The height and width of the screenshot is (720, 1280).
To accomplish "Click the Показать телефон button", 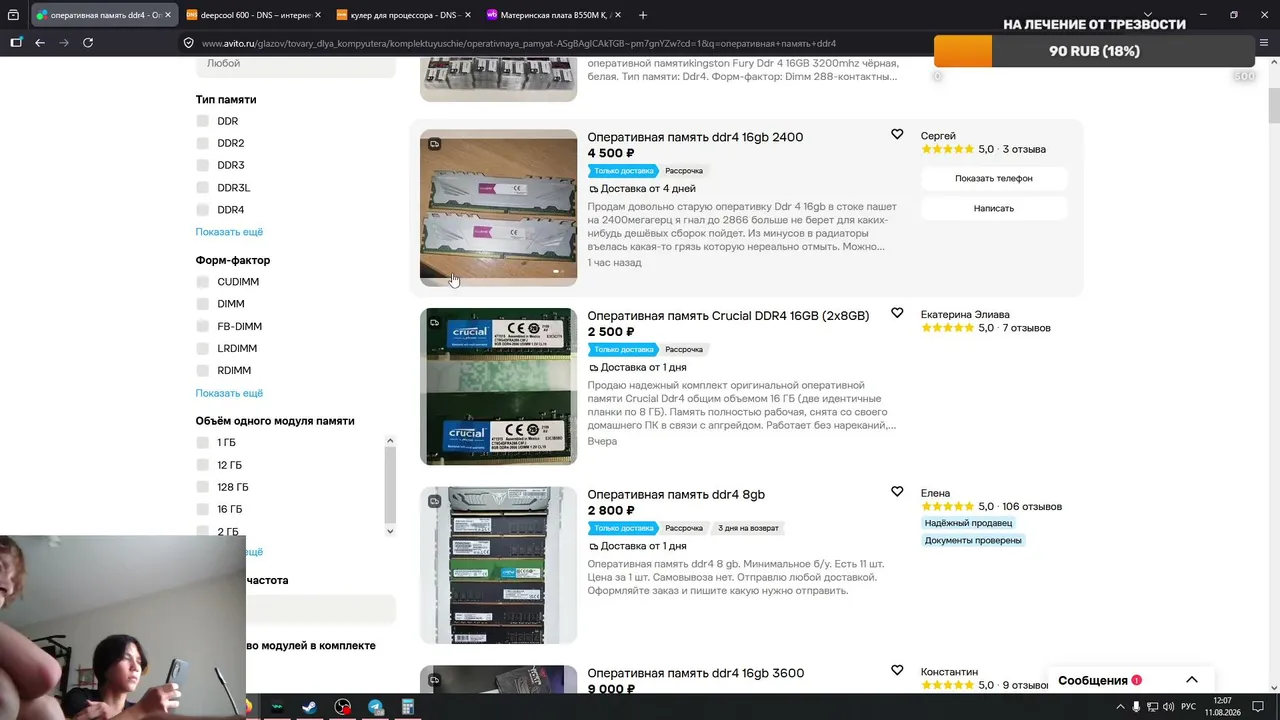I will click(x=994, y=178).
